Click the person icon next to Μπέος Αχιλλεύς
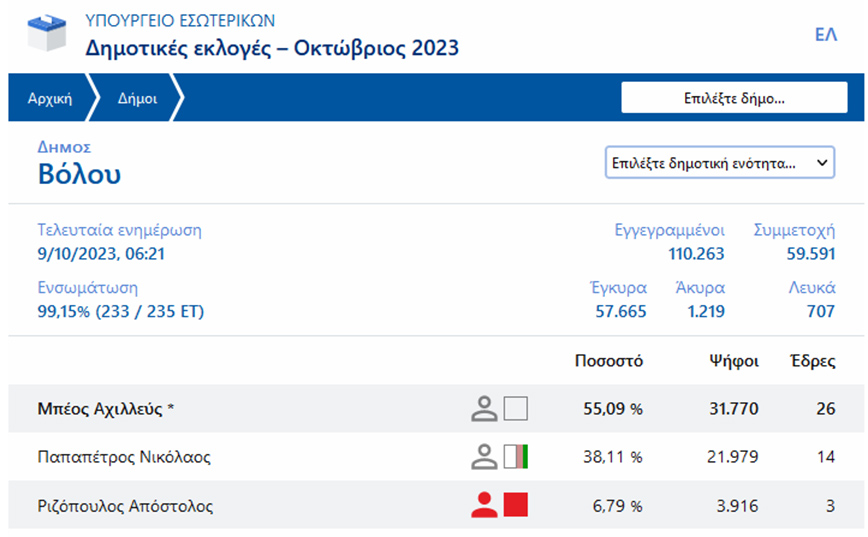Viewport: 868px width, 537px height. pos(485,408)
